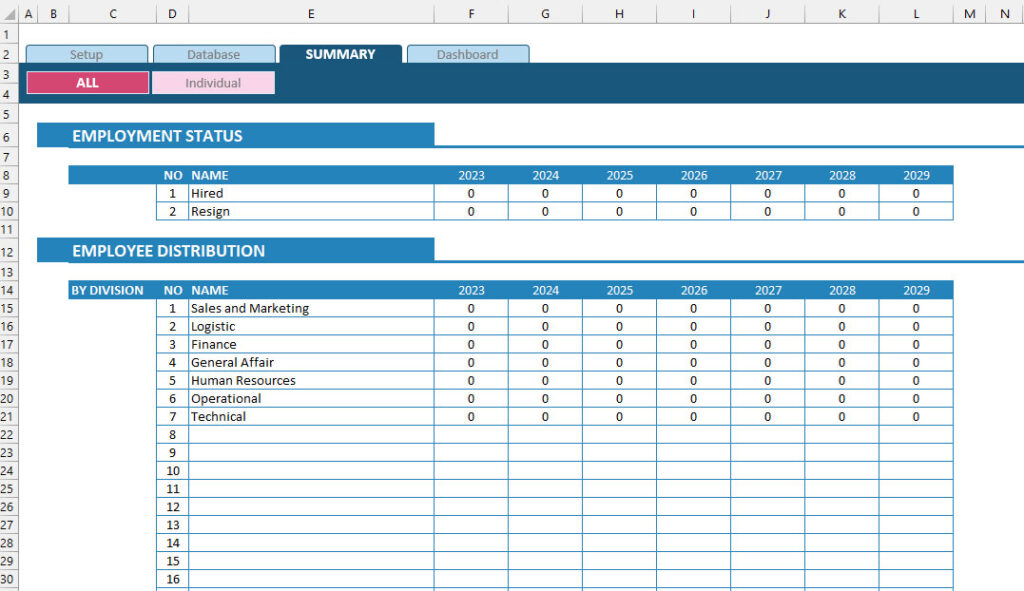Click the BY DIVISION label
The height and width of the screenshot is (591, 1024).
click(x=107, y=290)
